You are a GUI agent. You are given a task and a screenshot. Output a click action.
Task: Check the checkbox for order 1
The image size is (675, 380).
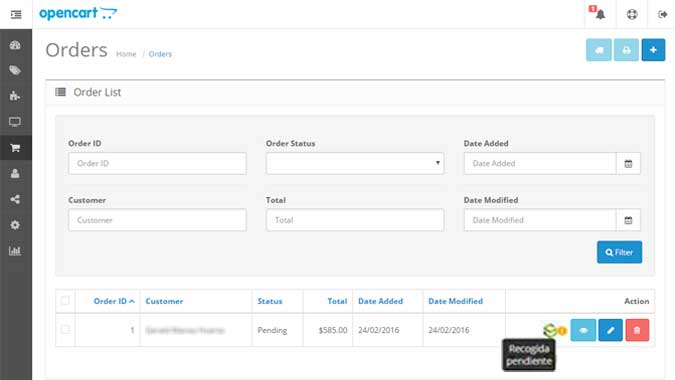pos(65,330)
